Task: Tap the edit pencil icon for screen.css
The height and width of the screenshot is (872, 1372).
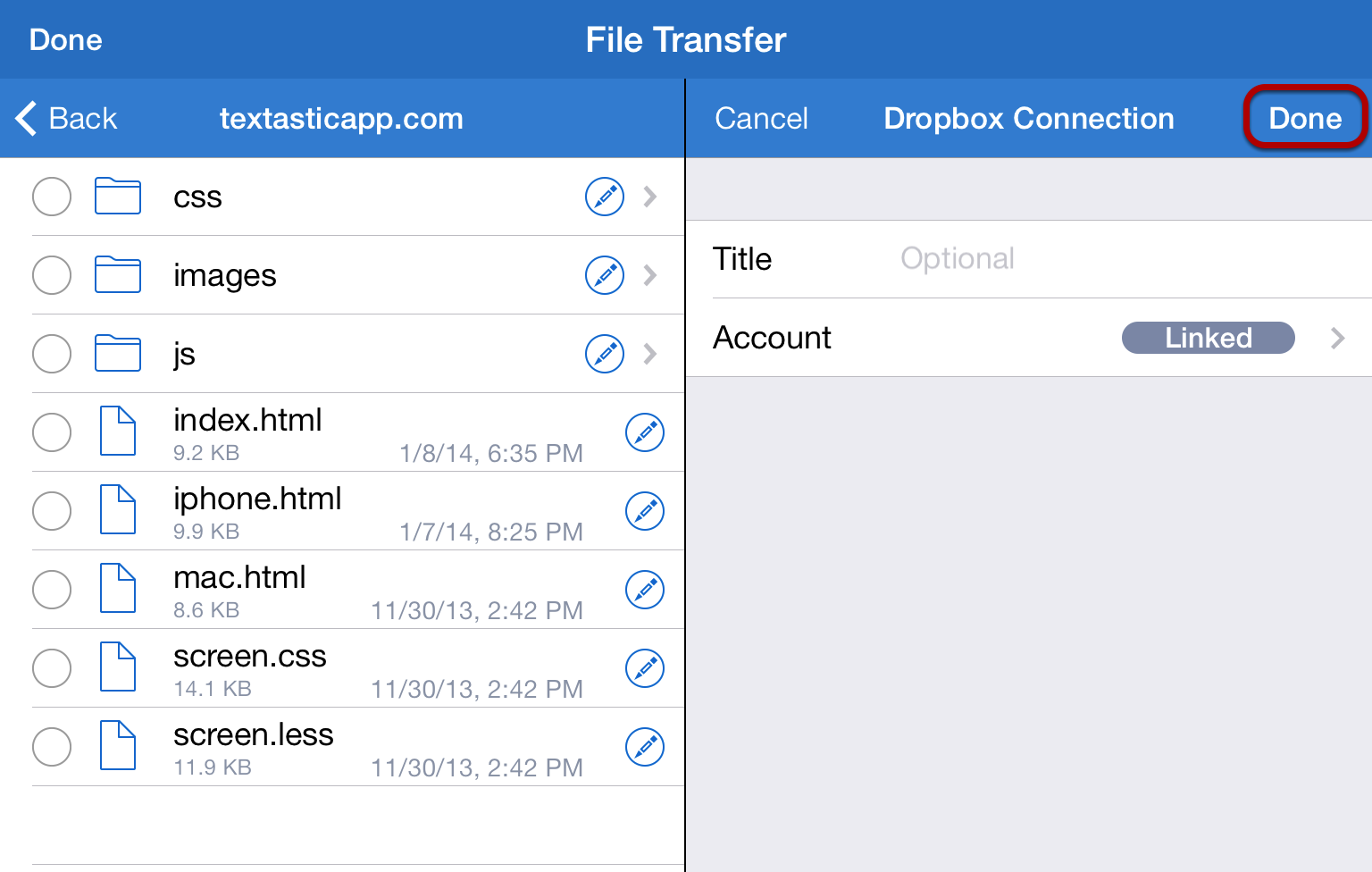Action: 644,668
